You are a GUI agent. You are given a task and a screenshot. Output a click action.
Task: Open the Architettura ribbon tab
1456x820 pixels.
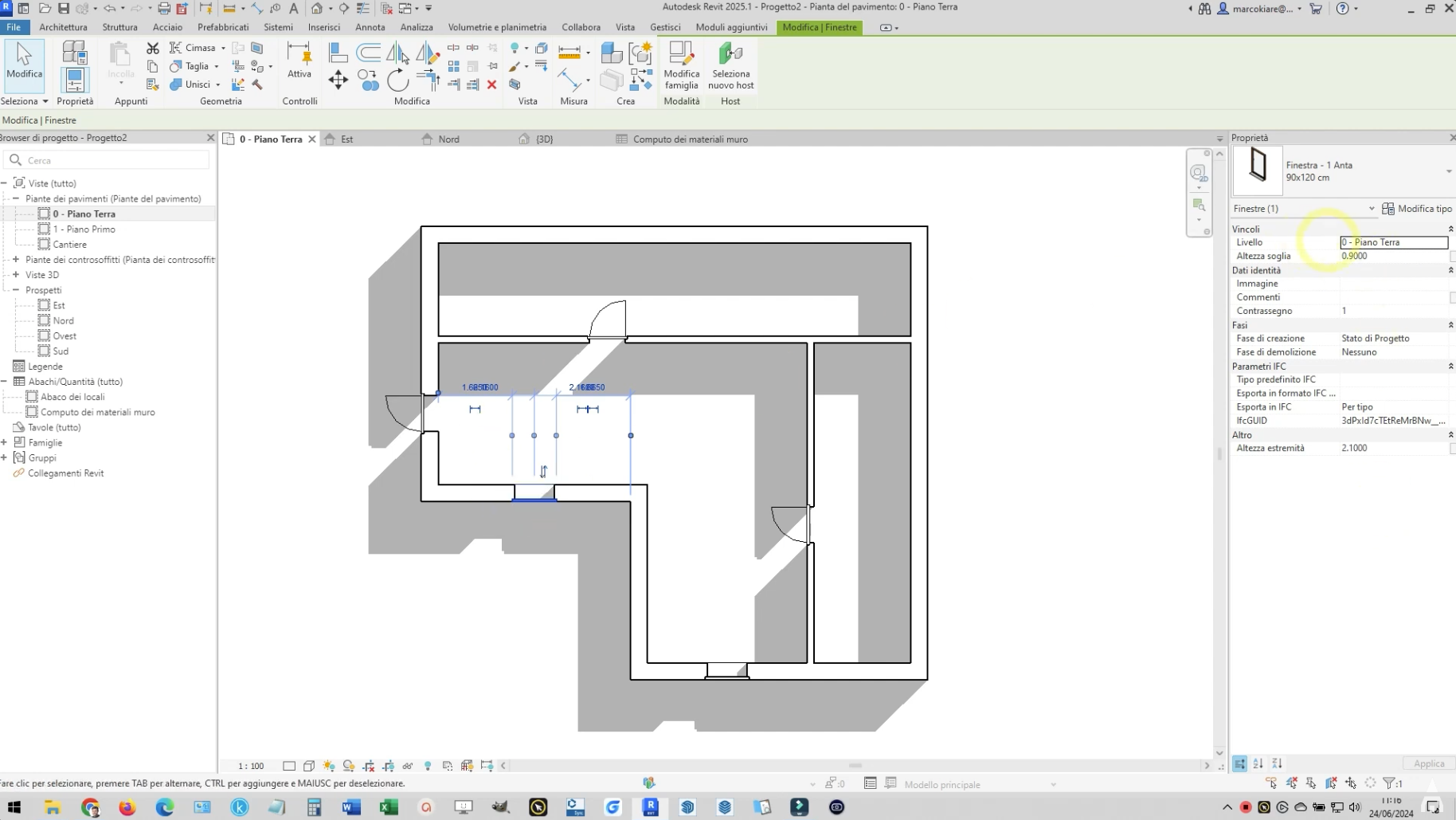(x=63, y=27)
